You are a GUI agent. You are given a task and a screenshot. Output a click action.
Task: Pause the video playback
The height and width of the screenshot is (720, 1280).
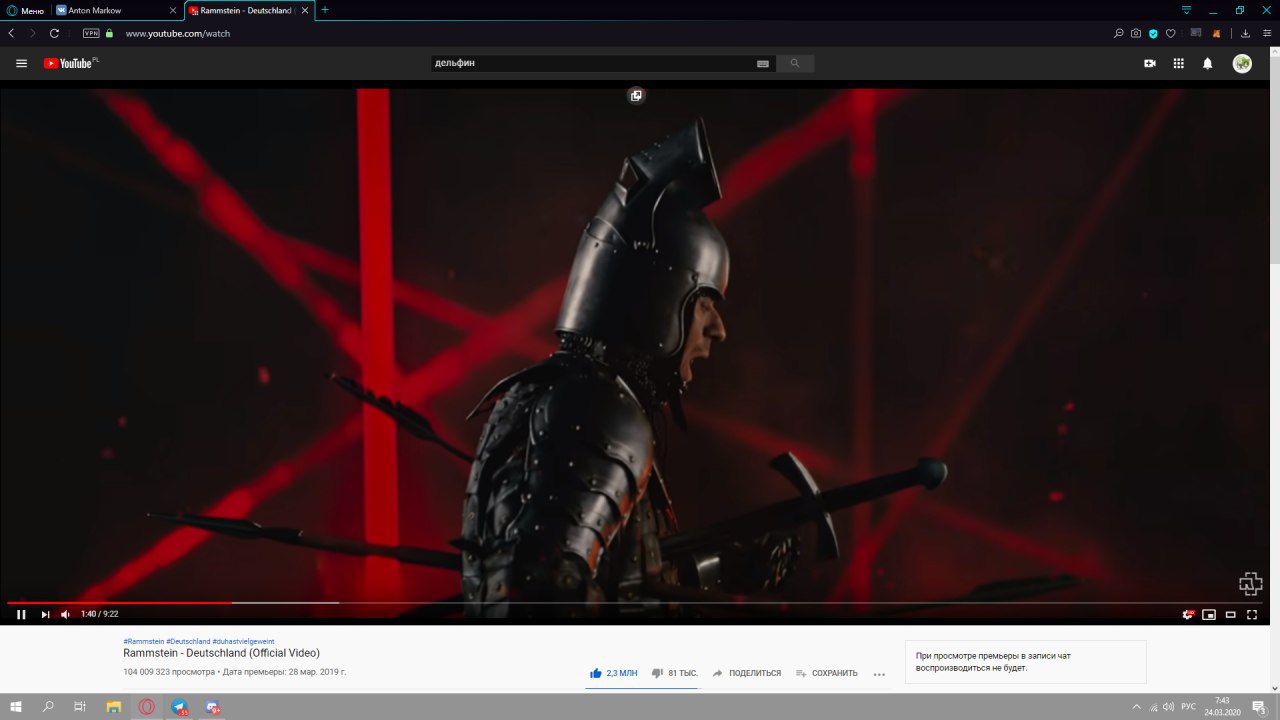click(x=21, y=614)
